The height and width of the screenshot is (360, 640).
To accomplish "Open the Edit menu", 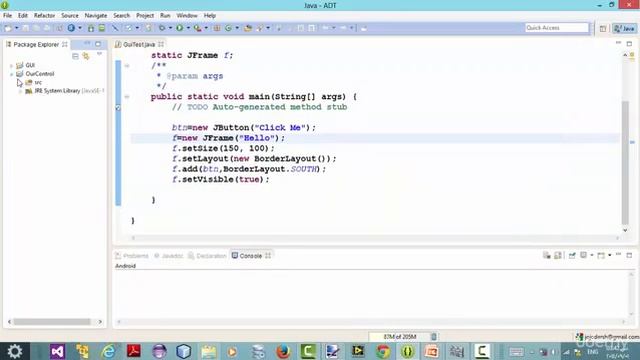I will point(22,16).
